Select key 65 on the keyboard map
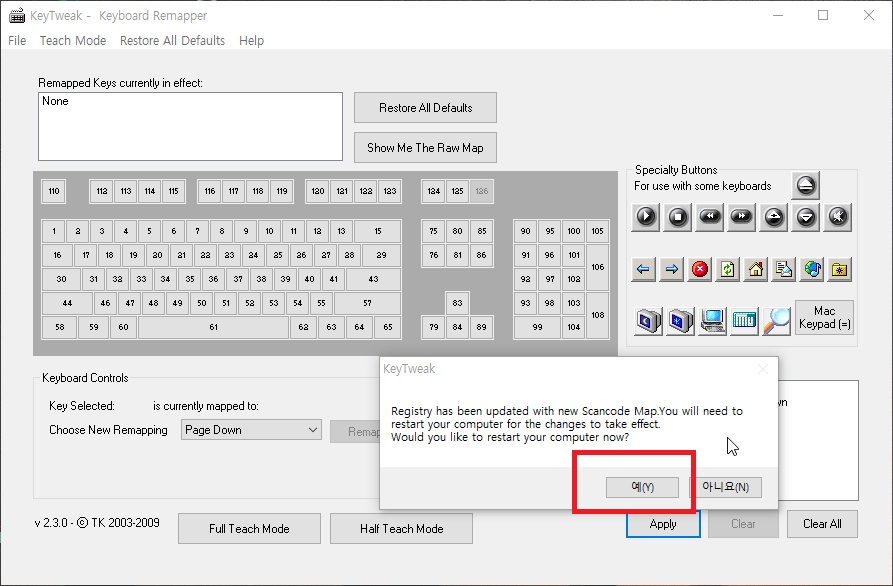Viewport: 893px width, 586px height. (388, 327)
